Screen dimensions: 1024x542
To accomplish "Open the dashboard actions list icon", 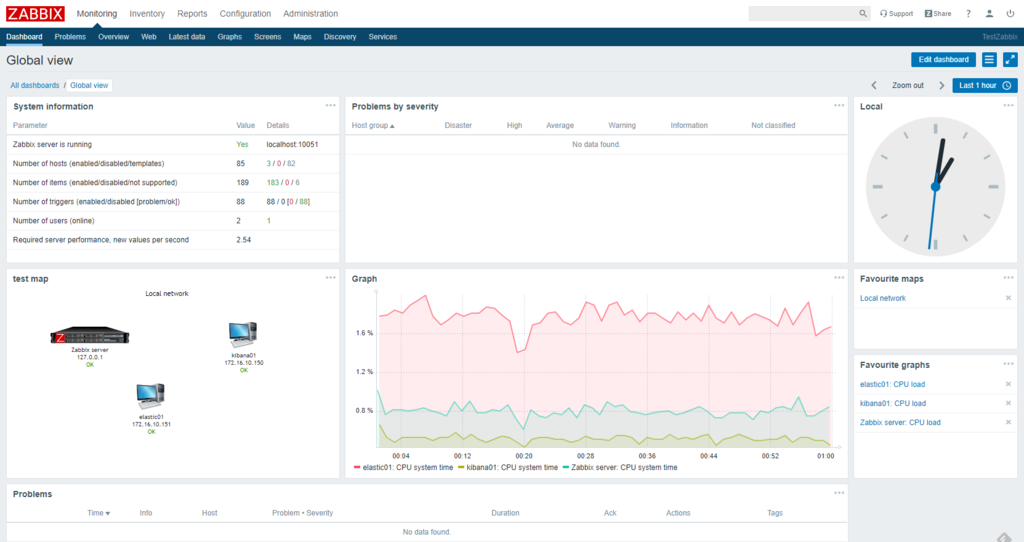I will click(989, 59).
